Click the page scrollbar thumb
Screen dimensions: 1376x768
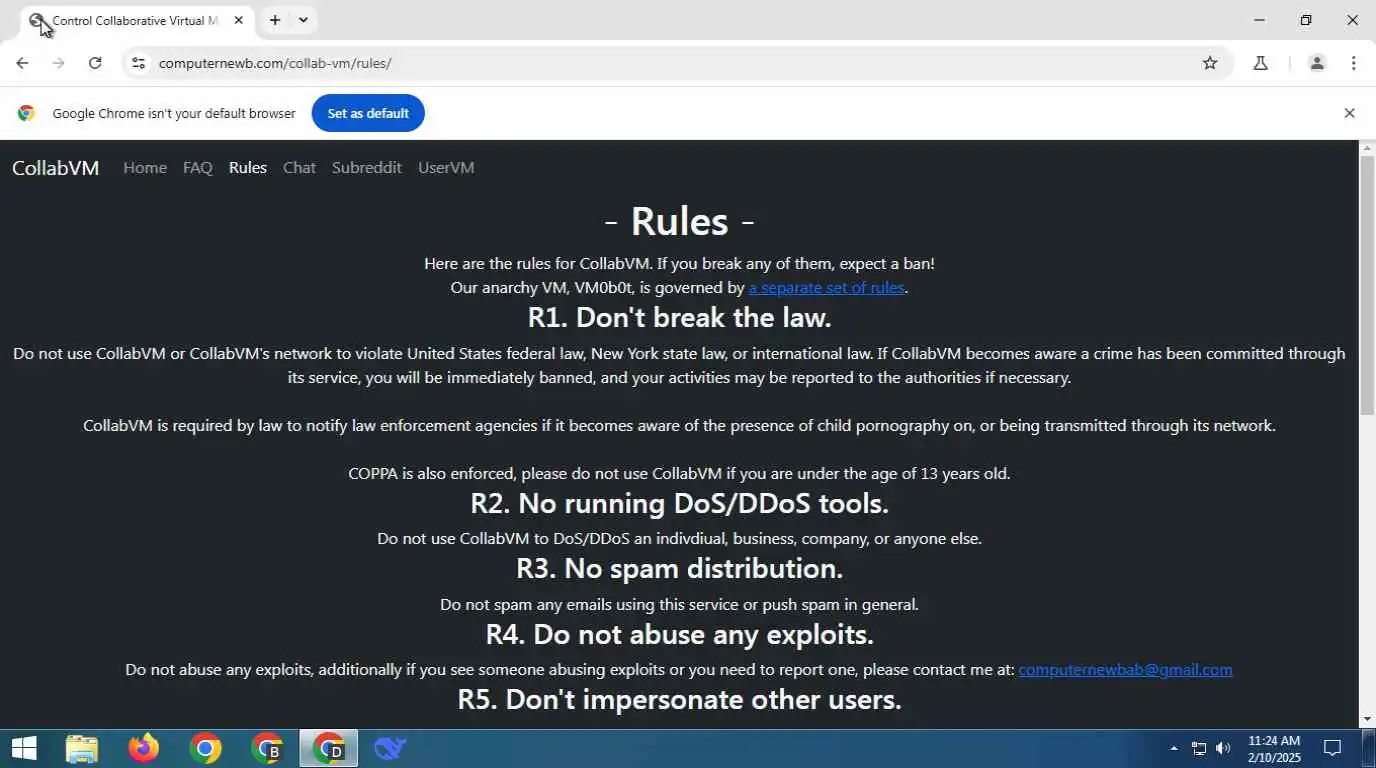(x=1367, y=285)
